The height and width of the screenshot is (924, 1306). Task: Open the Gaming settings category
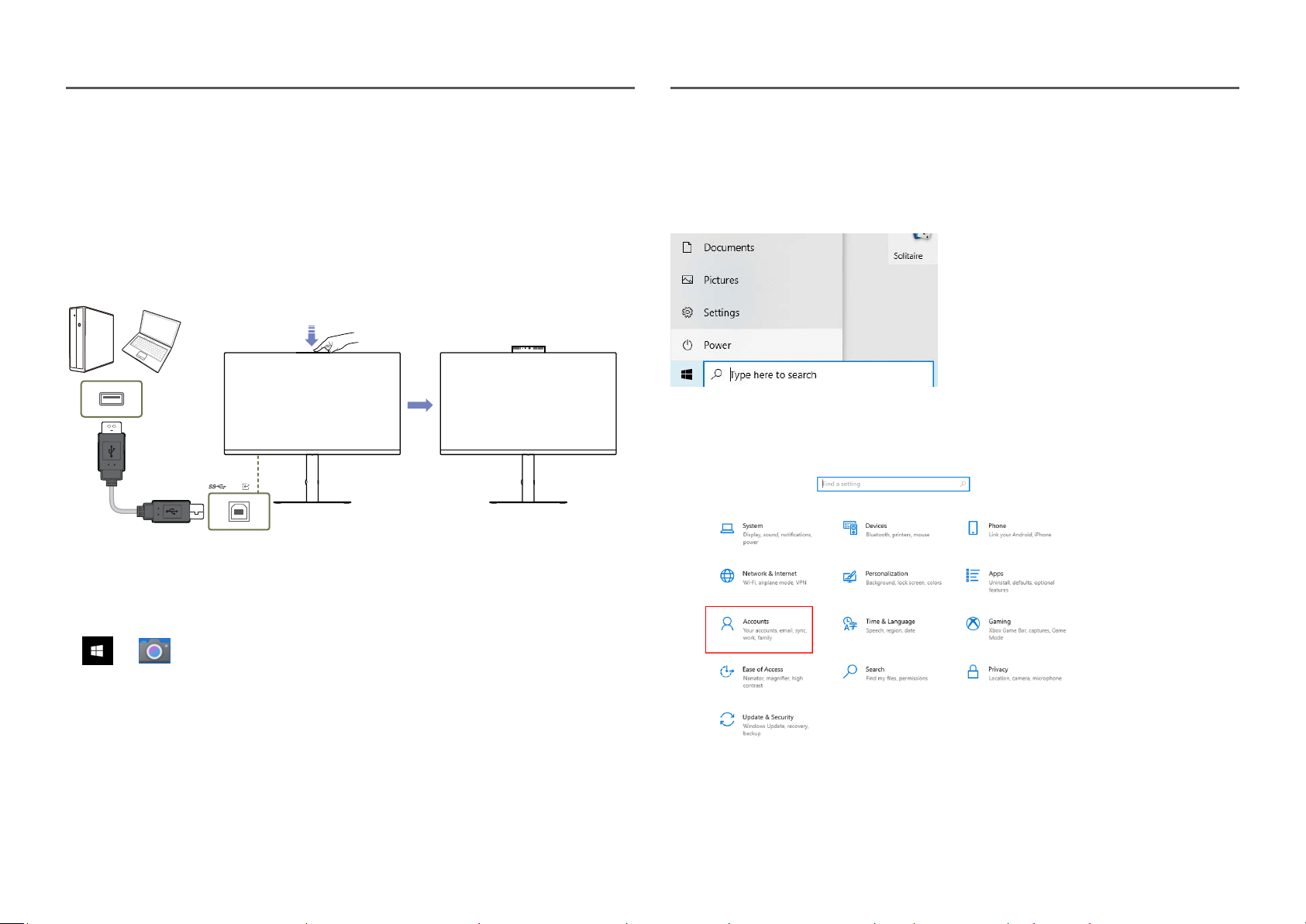tap(1016, 629)
